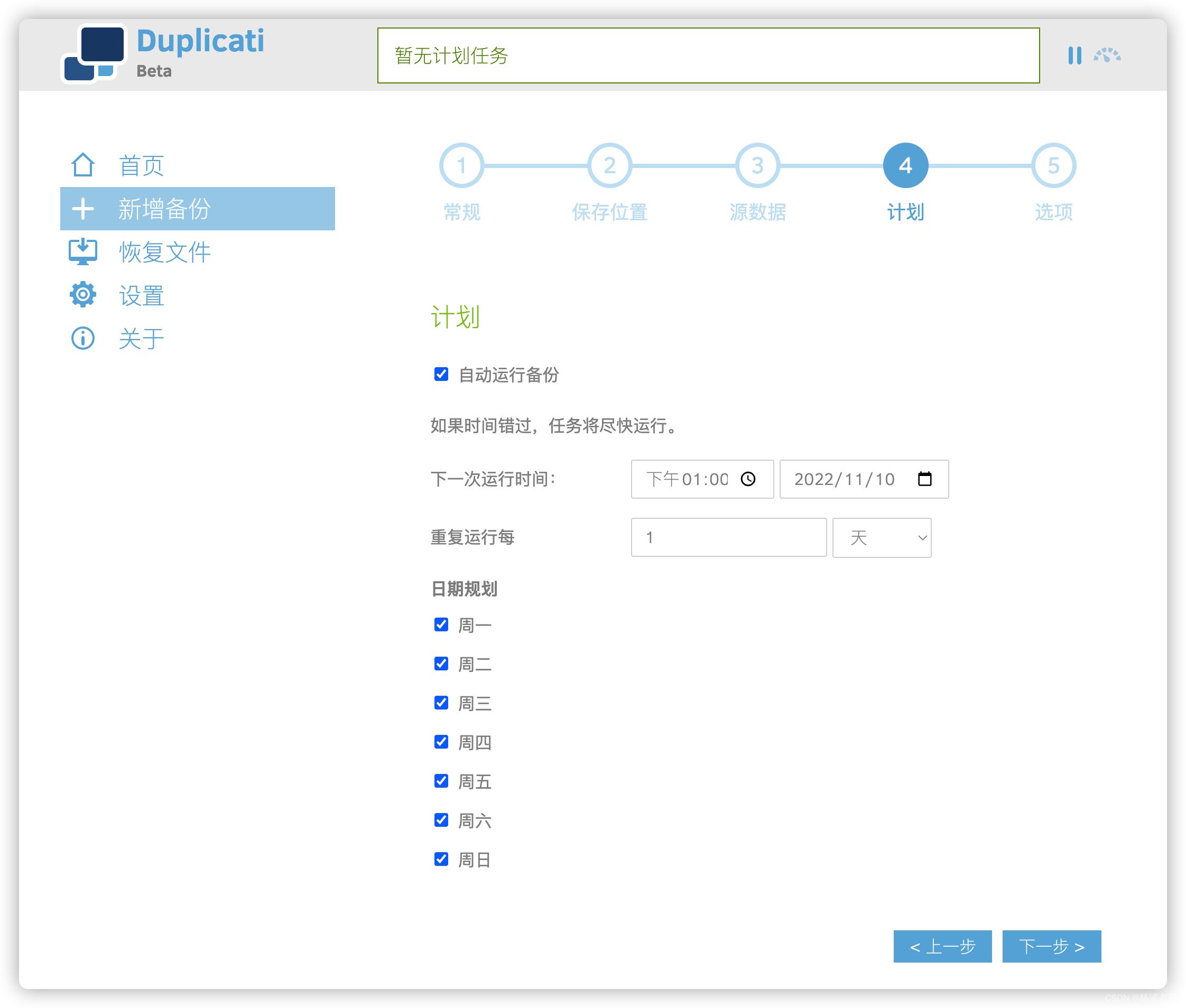The image size is (1186, 1008).
Task: Click the restore icon beside 恢复文件
Action: (x=83, y=251)
